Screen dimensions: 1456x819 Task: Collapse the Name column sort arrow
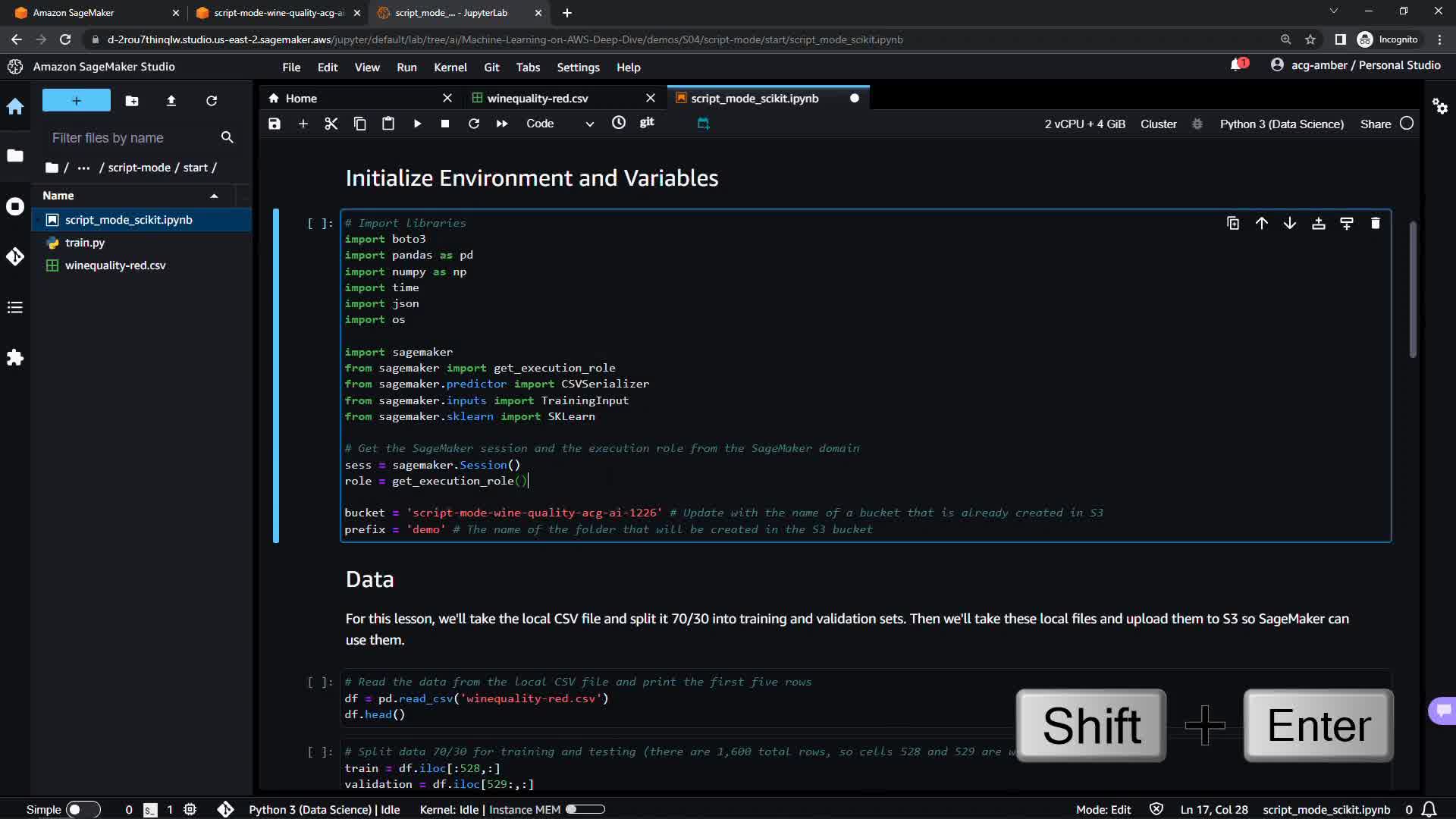(x=215, y=196)
